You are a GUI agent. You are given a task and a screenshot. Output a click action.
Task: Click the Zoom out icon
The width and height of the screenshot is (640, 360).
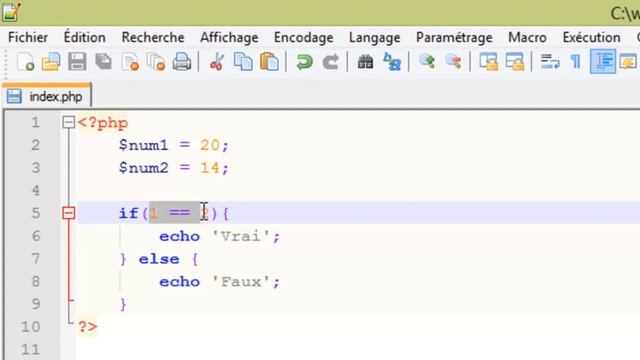coord(453,62)
